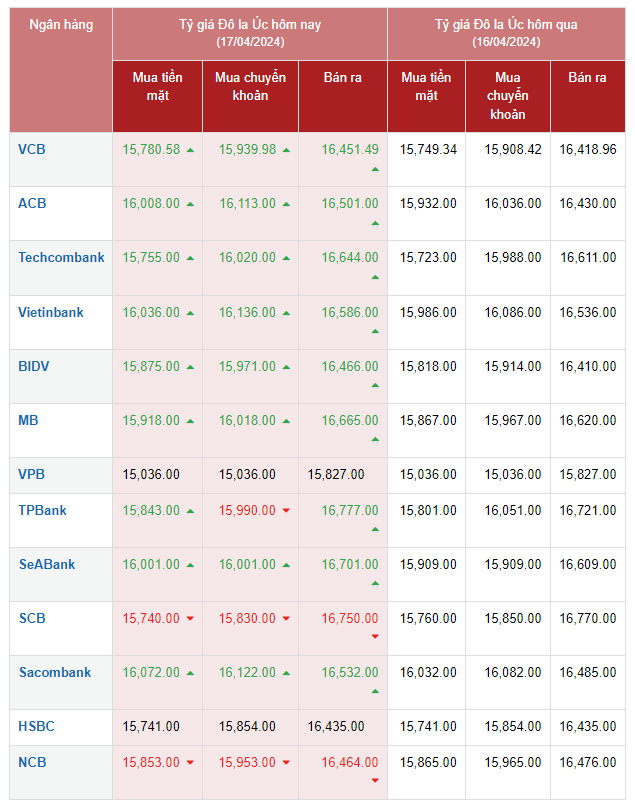Click the red arrow below SCB's 16,750.00
Viewport: 635px width, 809px height.
pyautogui.click(x=375, y=636)
